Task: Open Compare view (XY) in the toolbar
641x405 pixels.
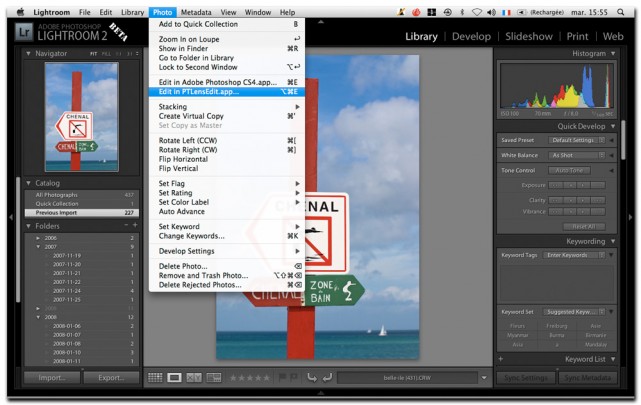Action: (x=194, y=377)
